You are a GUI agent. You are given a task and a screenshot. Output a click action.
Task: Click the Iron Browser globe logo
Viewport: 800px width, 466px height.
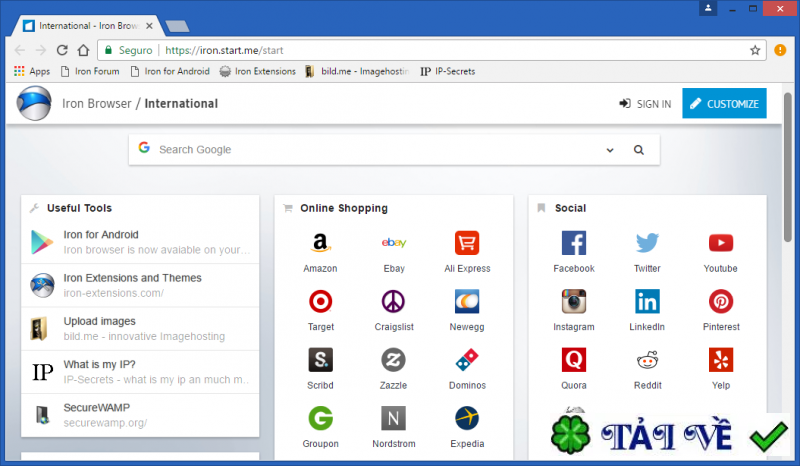(34, 103)
